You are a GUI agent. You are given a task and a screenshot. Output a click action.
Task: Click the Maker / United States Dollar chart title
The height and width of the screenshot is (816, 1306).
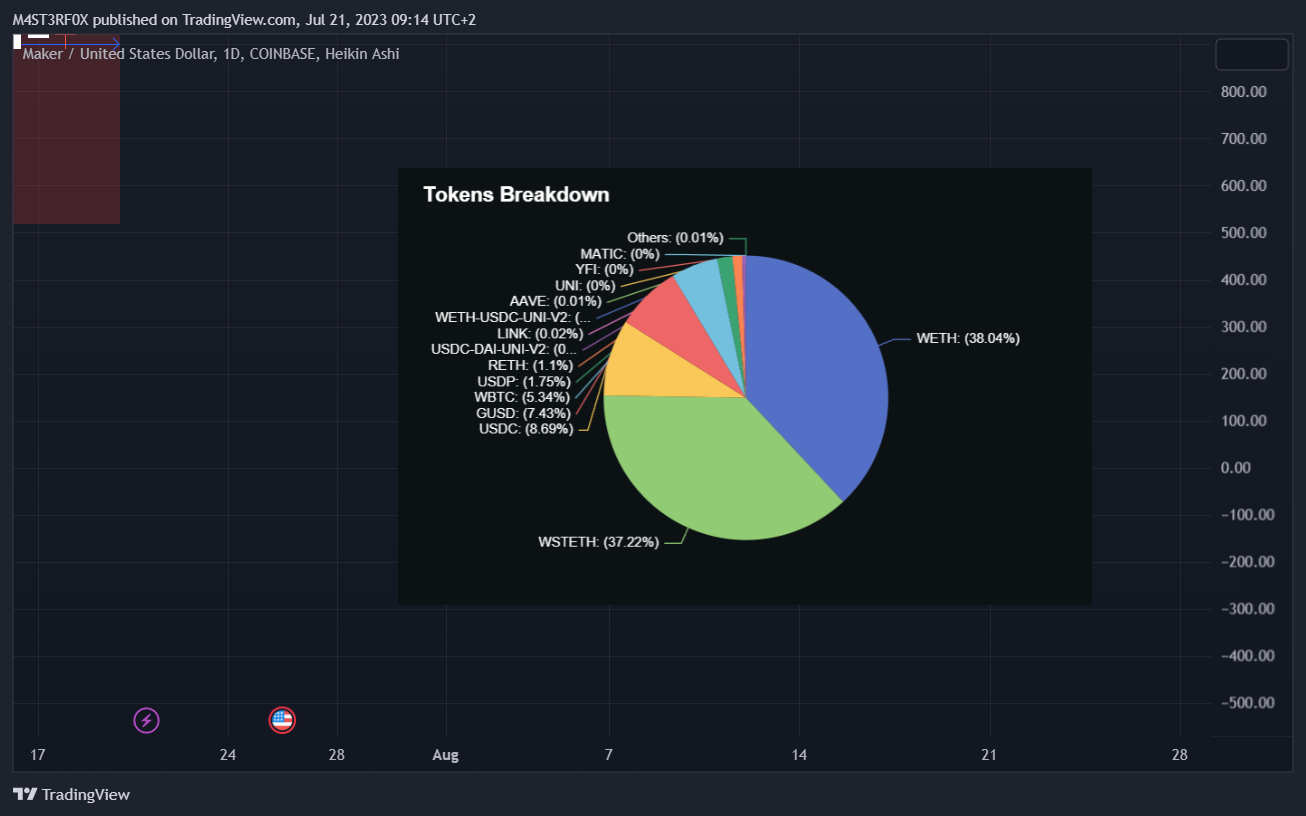(x=211, y=54)
